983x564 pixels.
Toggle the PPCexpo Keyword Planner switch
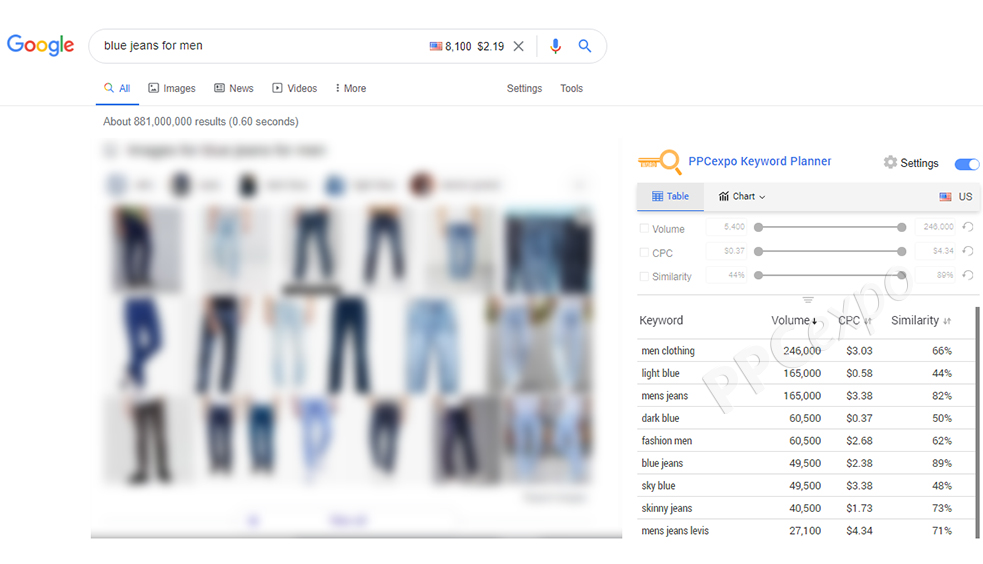[967, 164]
